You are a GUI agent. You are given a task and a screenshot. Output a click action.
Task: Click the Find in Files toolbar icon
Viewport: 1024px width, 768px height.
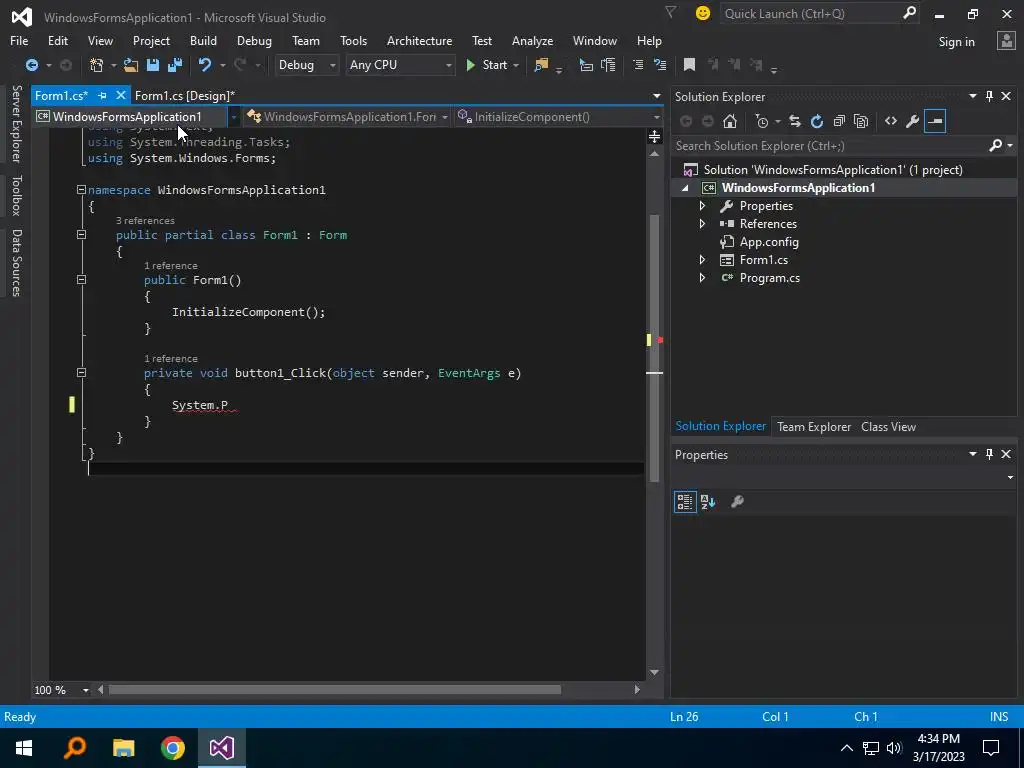pos(541,65)
